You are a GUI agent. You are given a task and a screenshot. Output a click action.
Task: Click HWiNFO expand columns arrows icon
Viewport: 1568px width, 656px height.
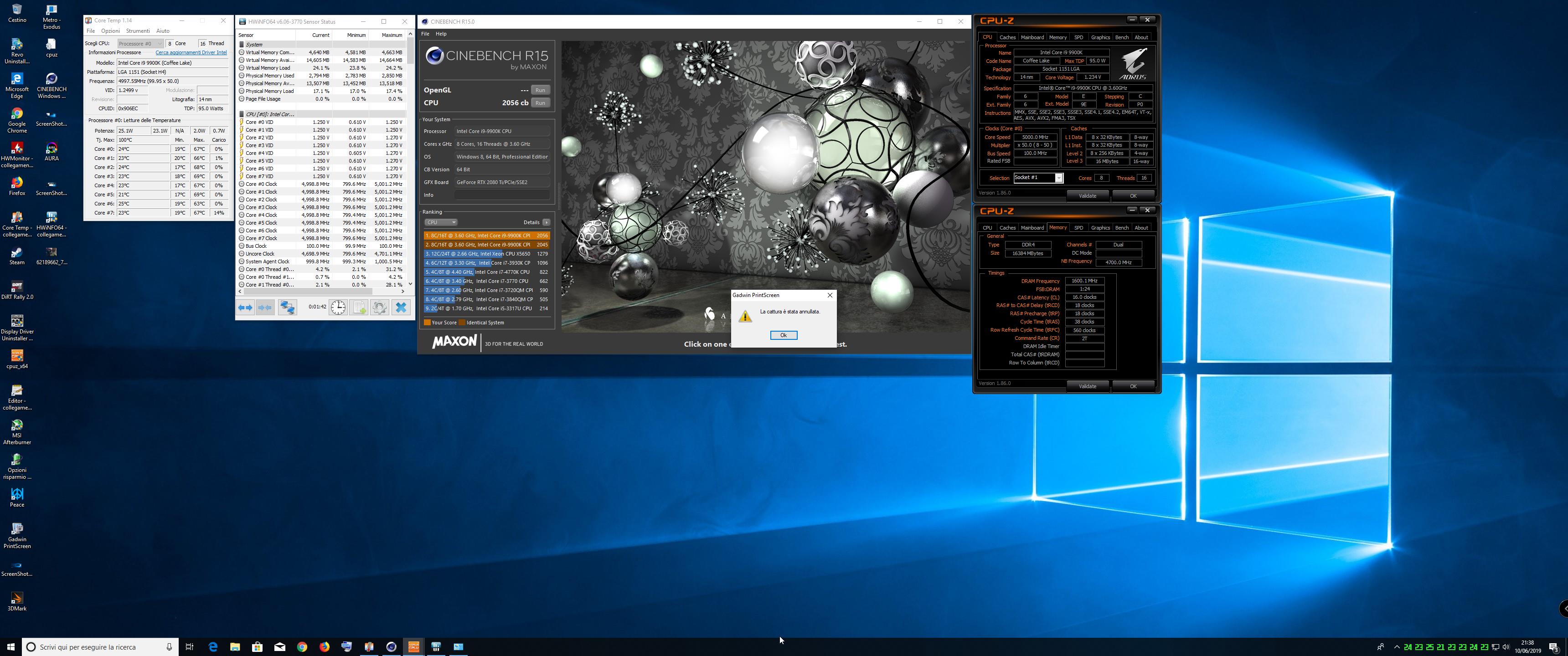tap(245, 307)
